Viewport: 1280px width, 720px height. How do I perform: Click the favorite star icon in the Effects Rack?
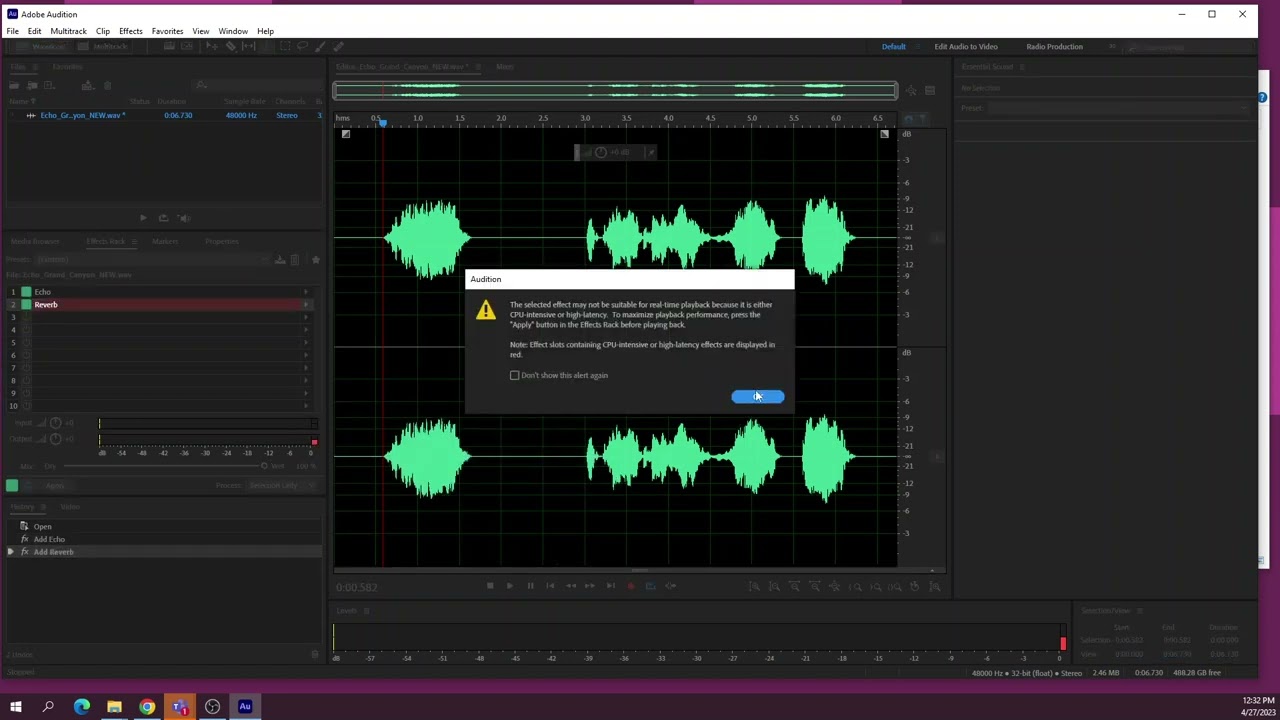[x=315, y=260]
